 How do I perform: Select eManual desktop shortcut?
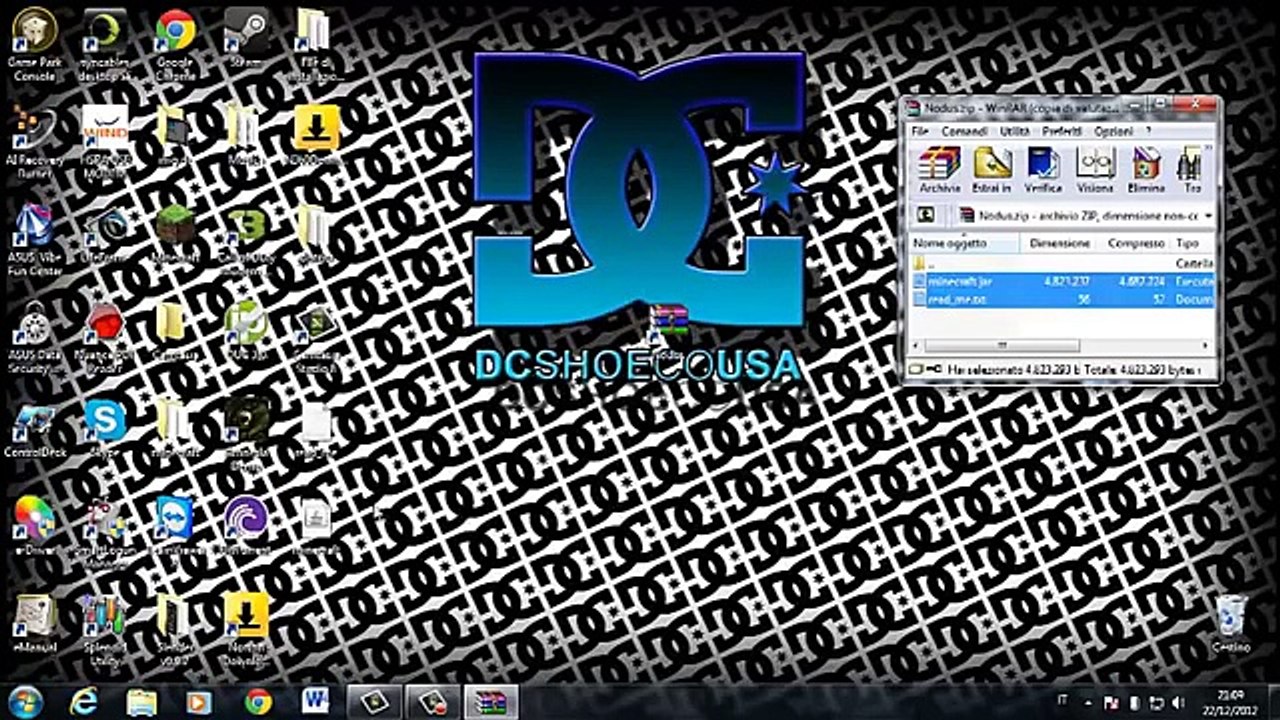click(x=35, y=624)
